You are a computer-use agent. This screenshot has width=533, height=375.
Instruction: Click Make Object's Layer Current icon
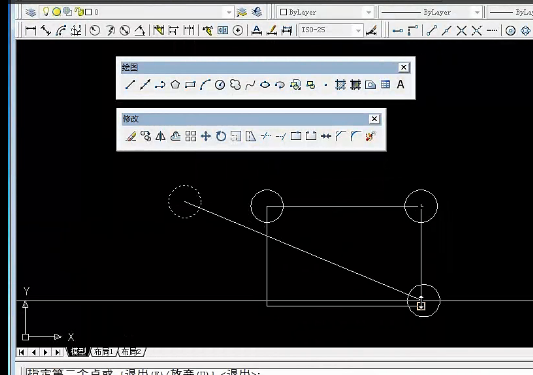[x=242, y=12]
